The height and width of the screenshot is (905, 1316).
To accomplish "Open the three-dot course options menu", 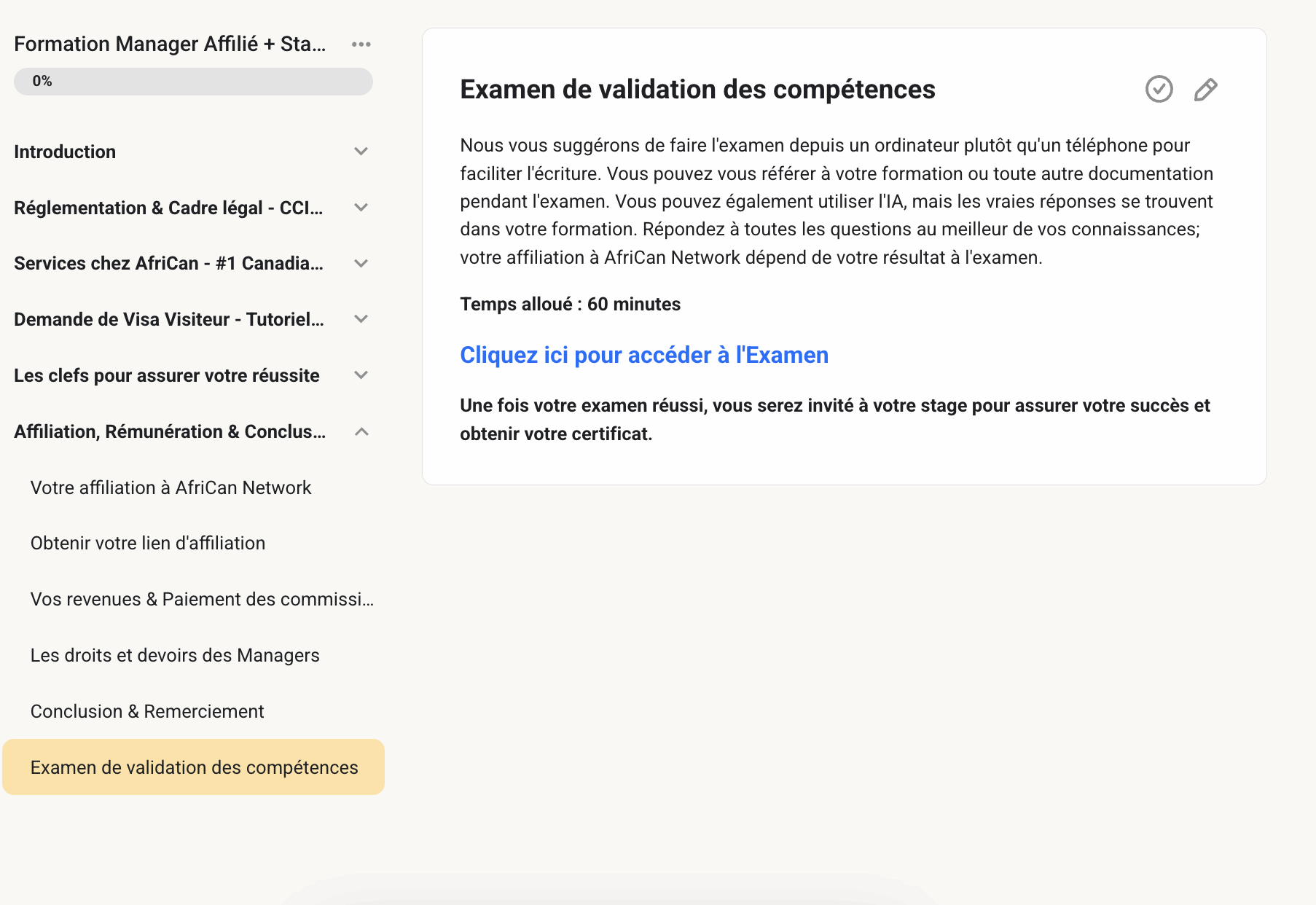I will click(361, 44).
